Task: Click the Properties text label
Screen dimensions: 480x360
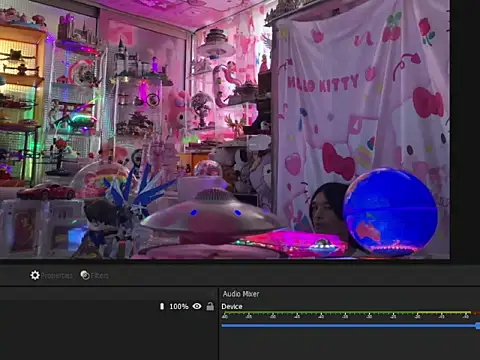Action: point(57,276)
